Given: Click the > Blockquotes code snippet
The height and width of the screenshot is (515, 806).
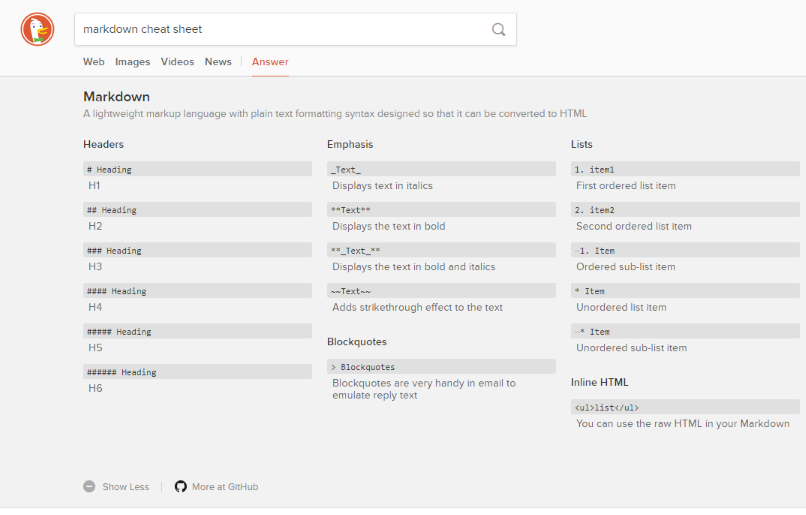Looking at the screenshot, I should point(363,367).
